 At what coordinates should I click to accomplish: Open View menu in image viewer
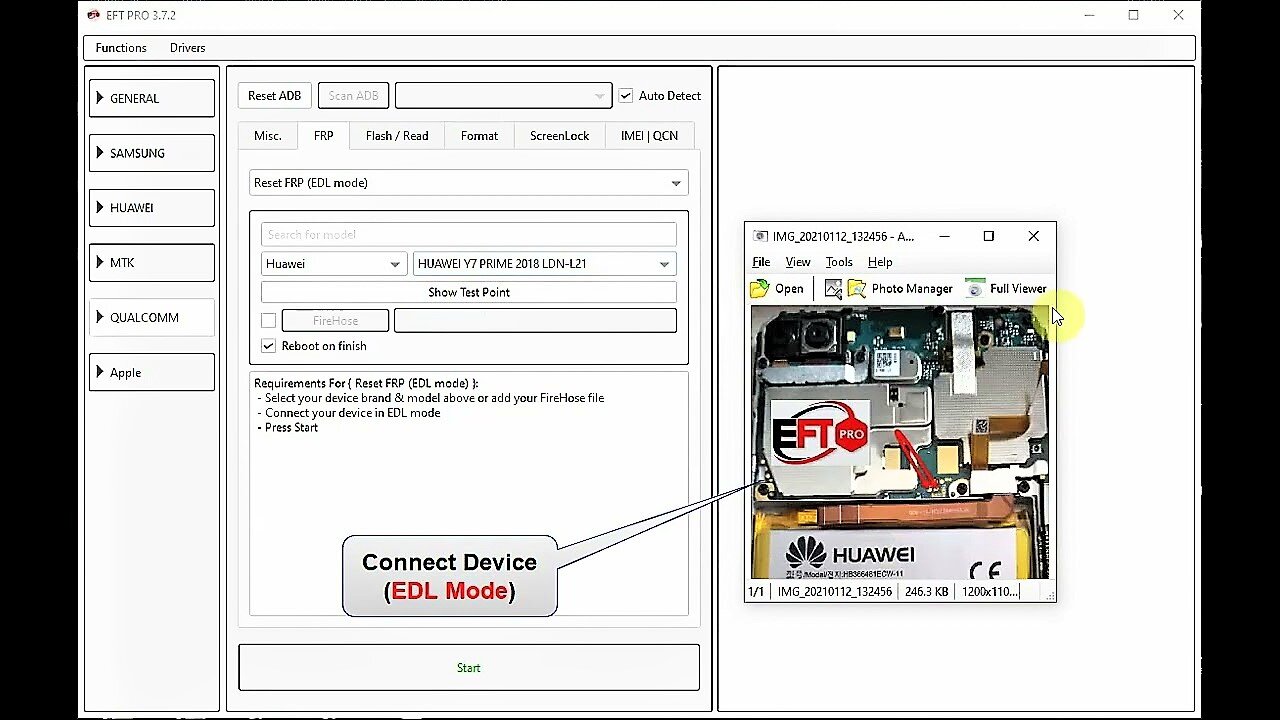pos(798,262)
